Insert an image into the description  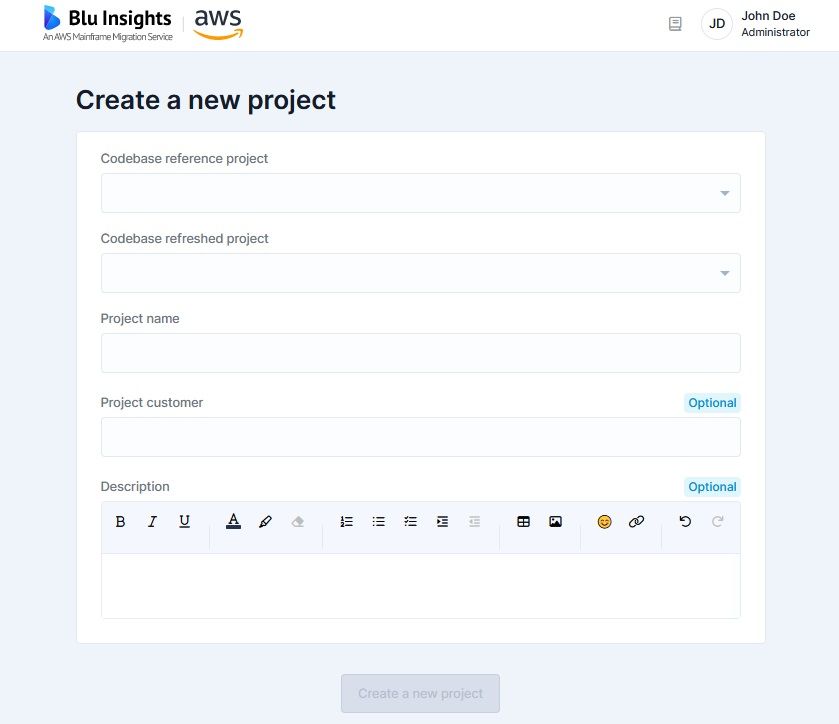tap(555, 521)
